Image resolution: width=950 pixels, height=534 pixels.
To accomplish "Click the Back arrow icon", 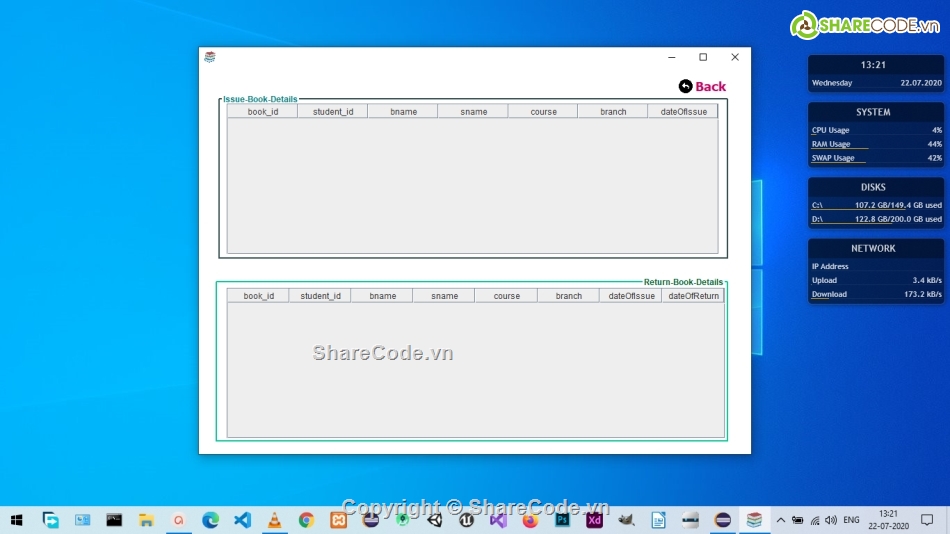I will click(685, 87).
